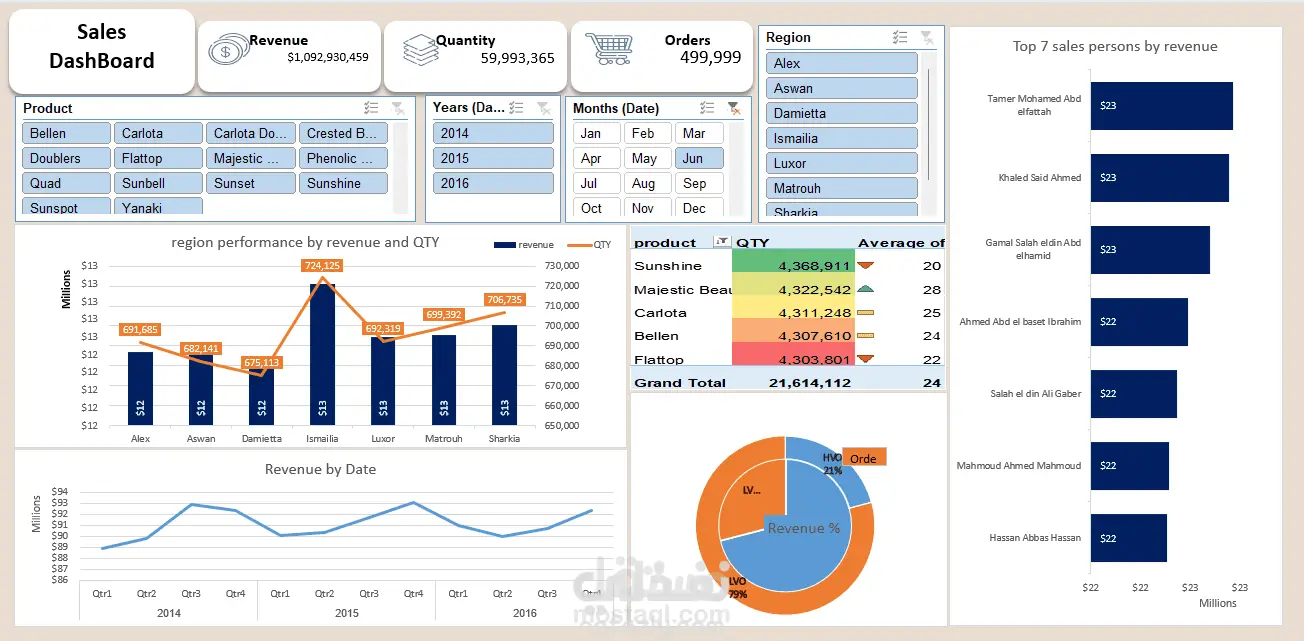
Task: Filter by Luxor region
Action: (842, 163)
